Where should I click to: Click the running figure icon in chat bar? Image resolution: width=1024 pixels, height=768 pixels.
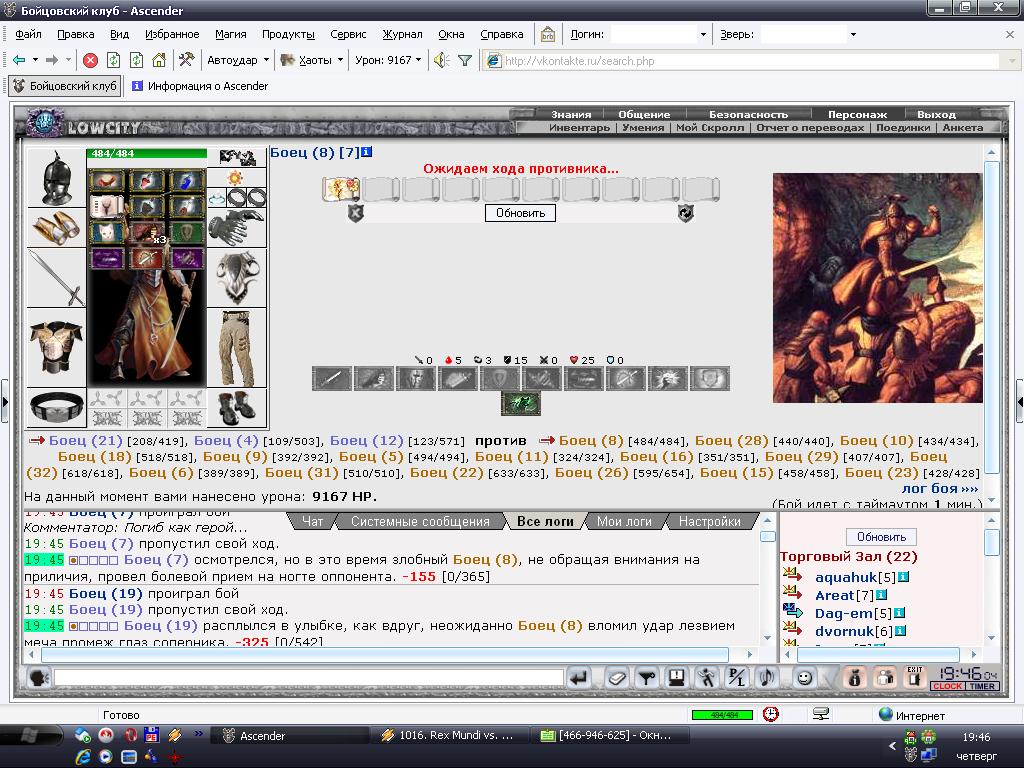[707, 678]
